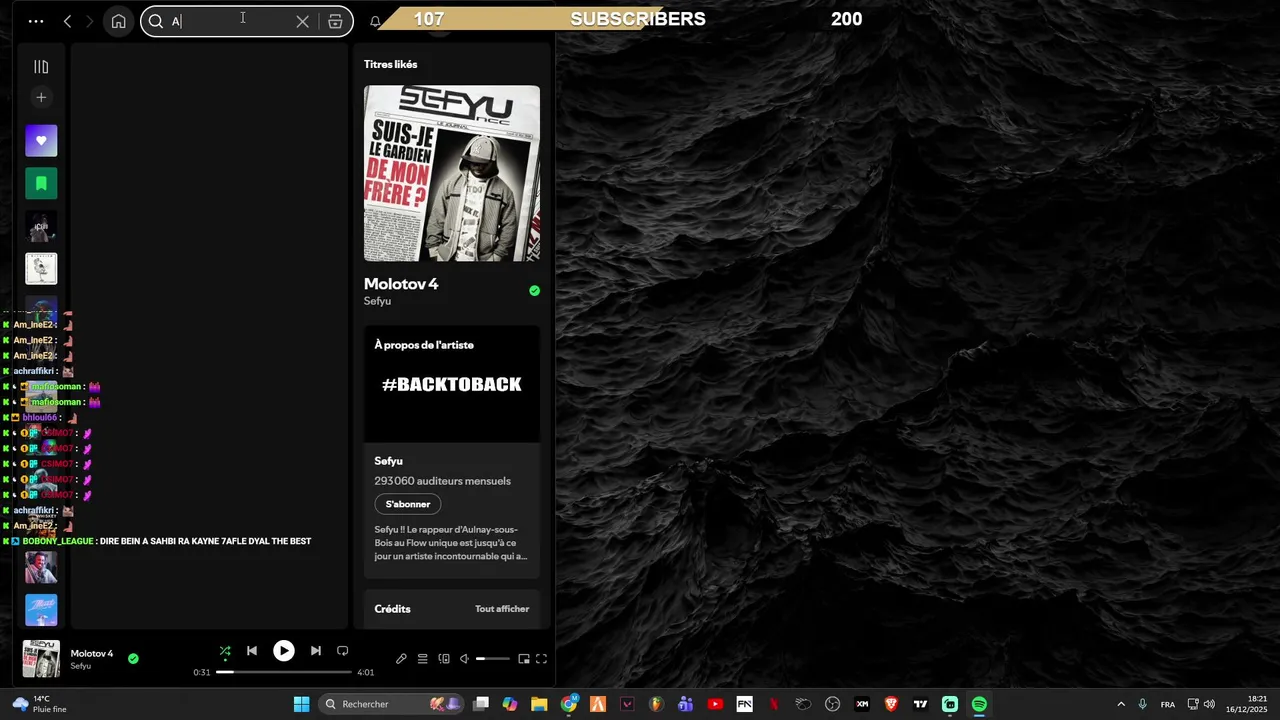The image size is (1280, 720).
Task: Open Liked Songs purple heart playlist
Action: (41, 141)
